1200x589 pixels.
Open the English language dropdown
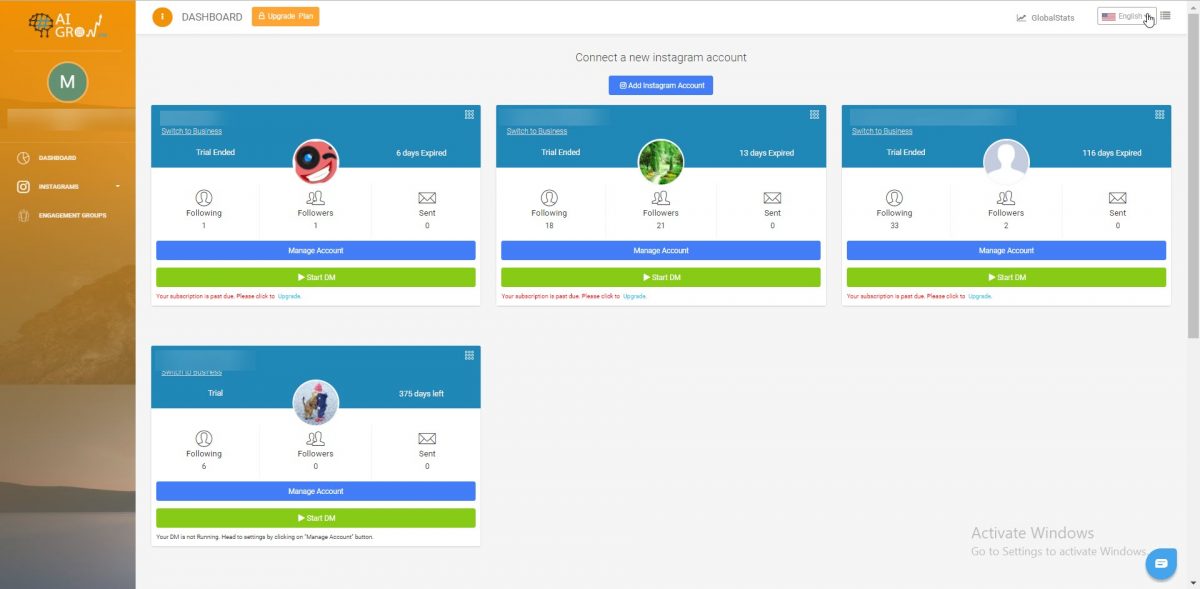[1126, 16]
